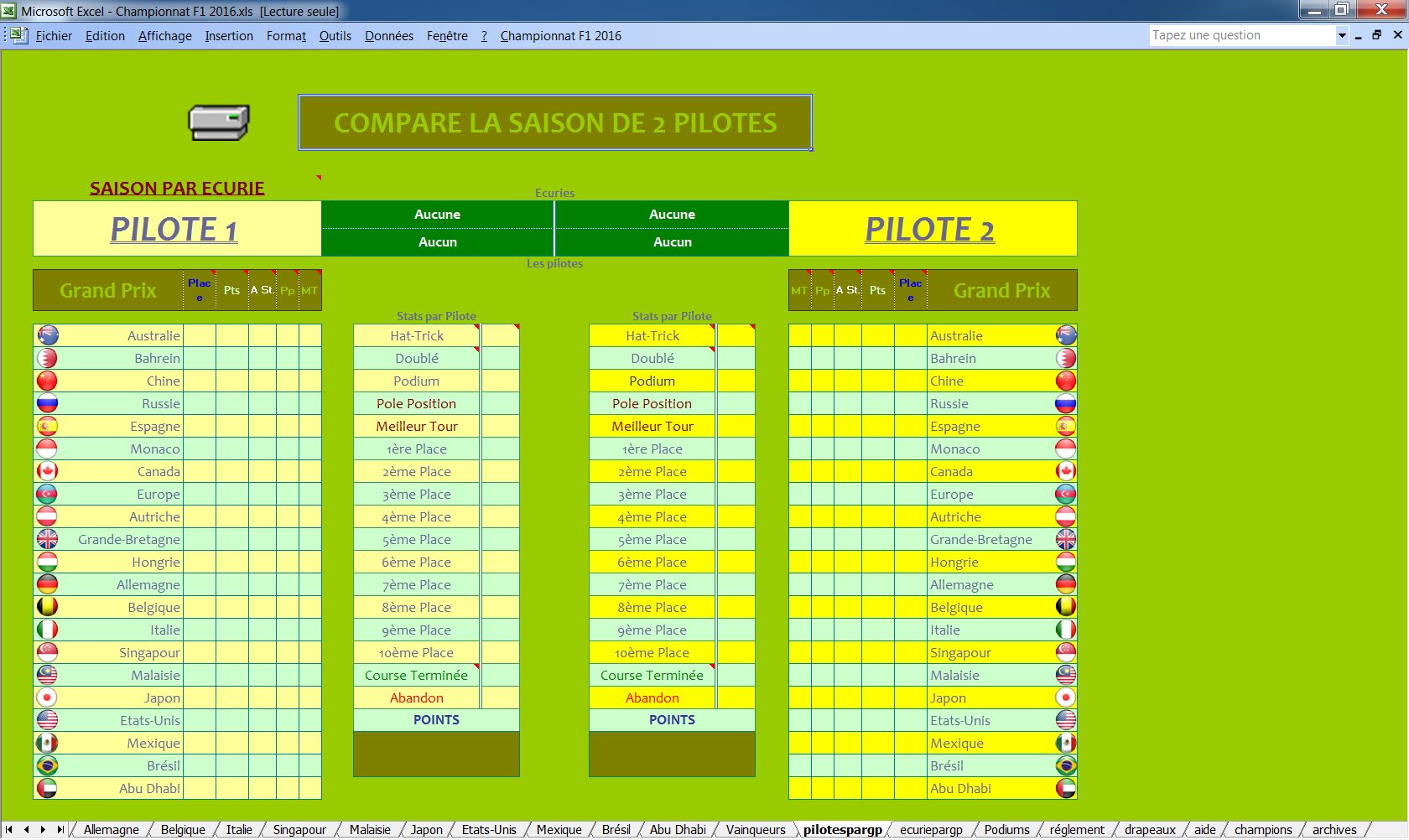Open the Championnat F1 2016 menu
Screen dimensions: 1409x840
tap(560, 36)
